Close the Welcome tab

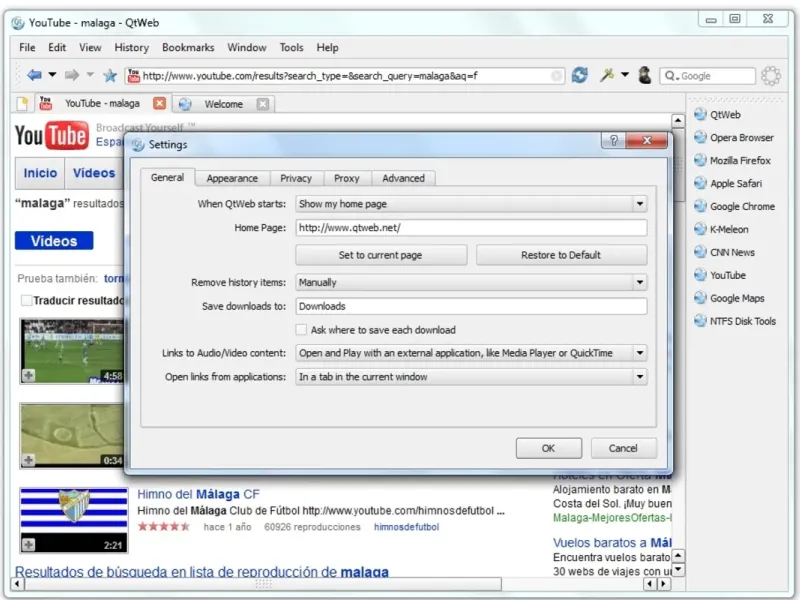[263, 104]
